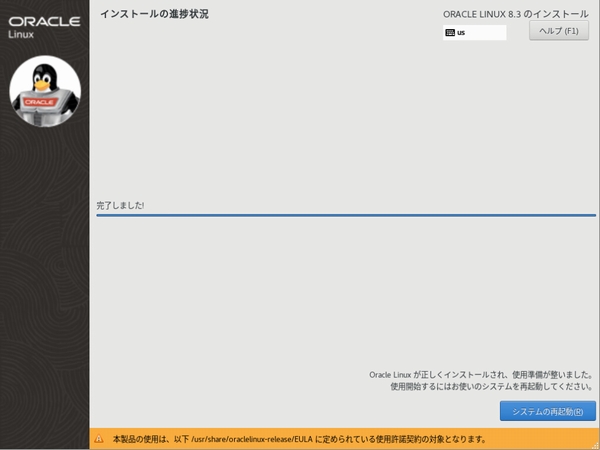Click the warning triangle icon in EULA bar
Screen dimensions: 600x450
99,439
